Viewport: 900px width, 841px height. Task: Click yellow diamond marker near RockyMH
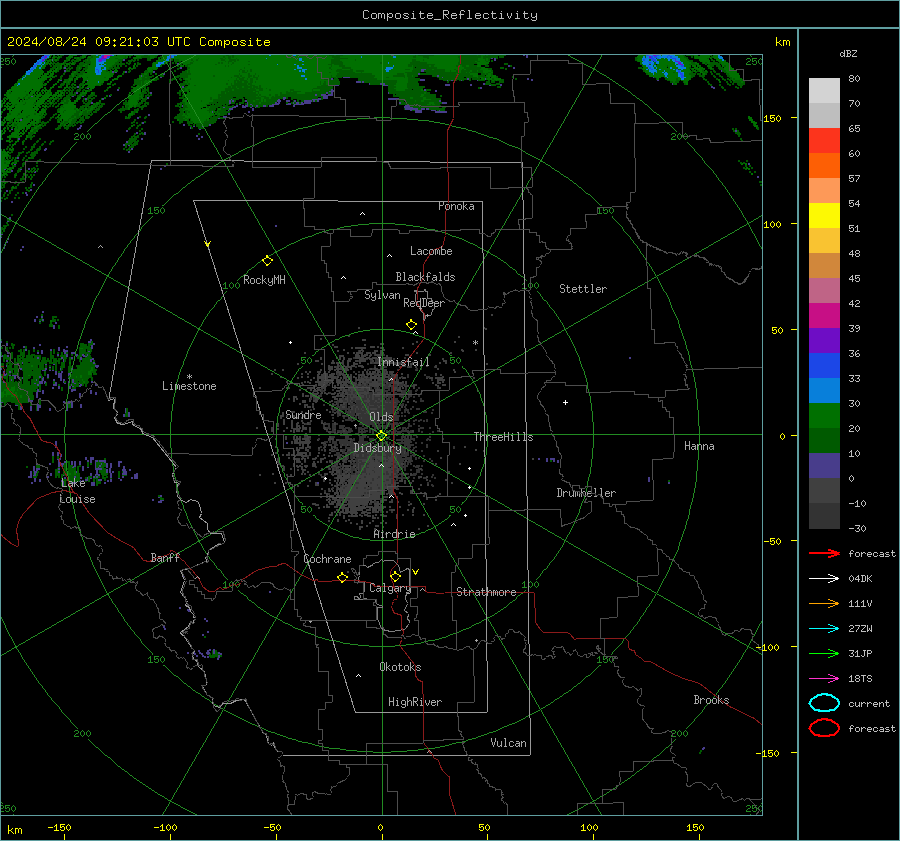pos(267,261)
